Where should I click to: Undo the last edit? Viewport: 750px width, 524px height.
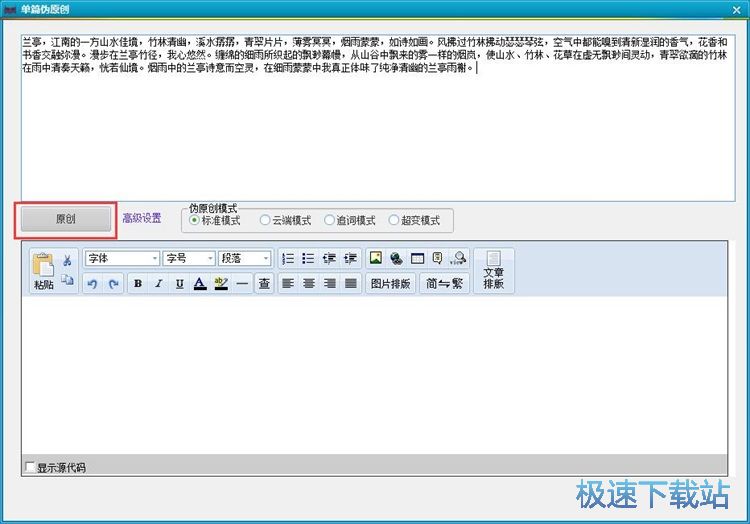pyautogui.click(x=93, y=284)
